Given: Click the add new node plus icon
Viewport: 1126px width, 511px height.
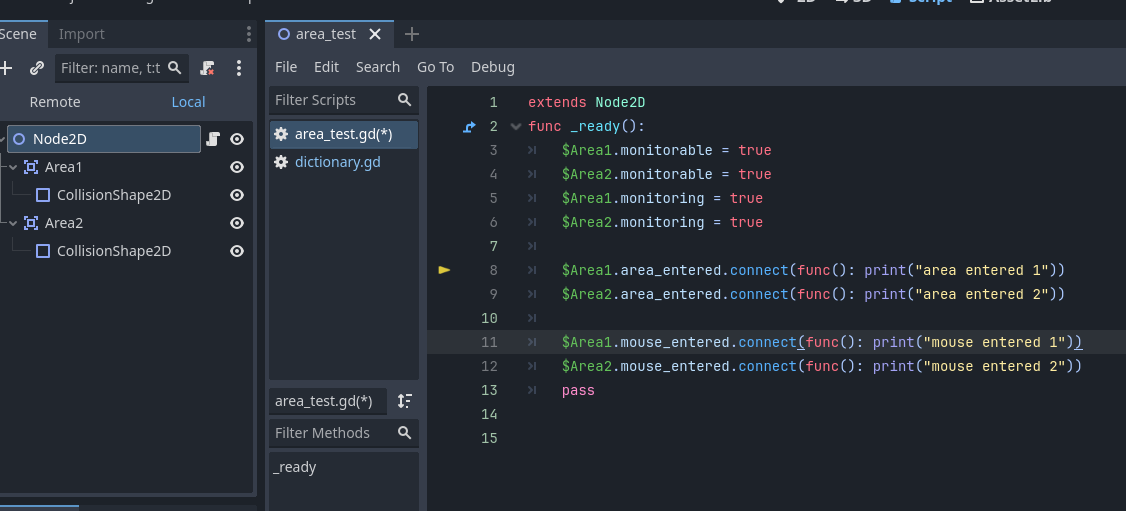Looking at the screenshot, I should pos(6,68).
